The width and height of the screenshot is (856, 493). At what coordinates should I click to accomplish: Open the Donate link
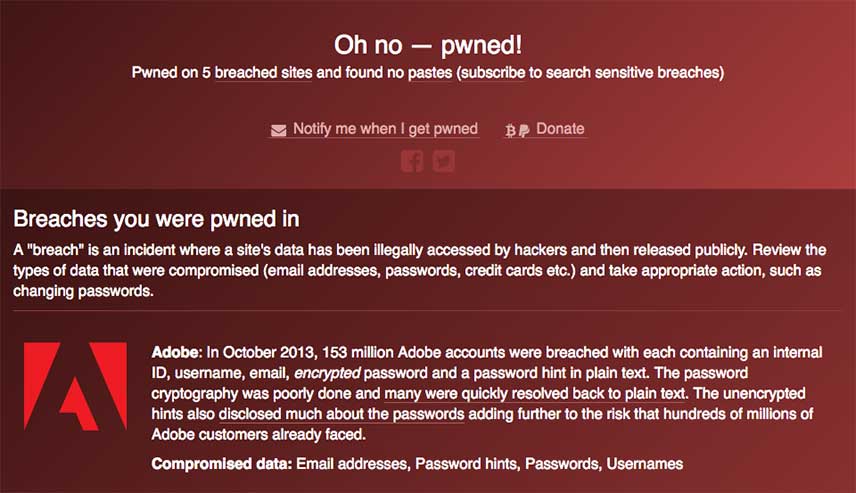coord(560,129)
